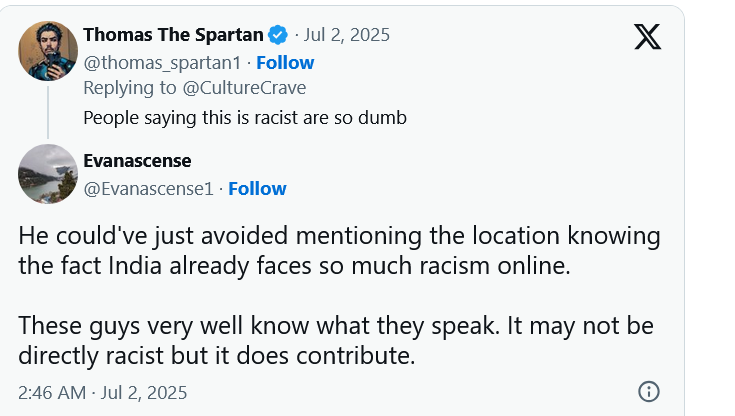
Task: Click the paragraph starting 'He could've just avoided'
Action: pos(340,251)
